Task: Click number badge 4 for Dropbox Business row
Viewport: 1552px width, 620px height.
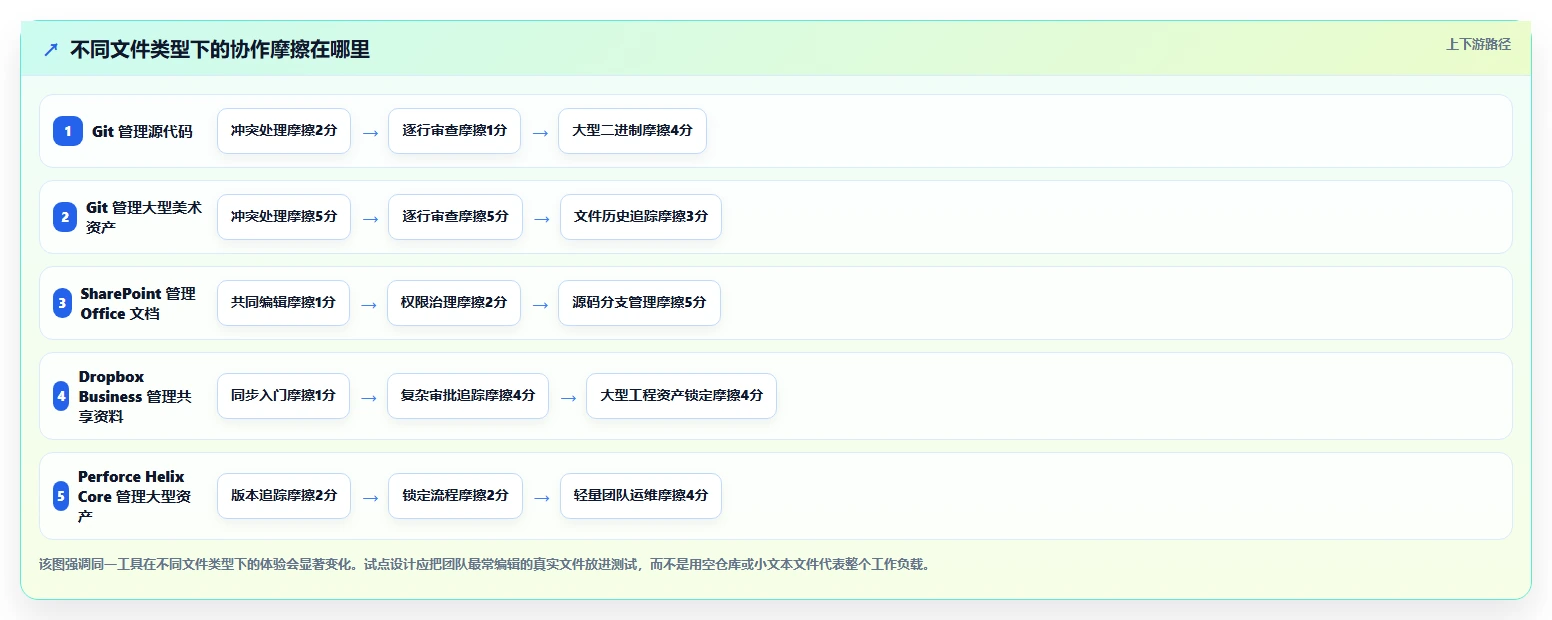Action: [x=61, y=396]
